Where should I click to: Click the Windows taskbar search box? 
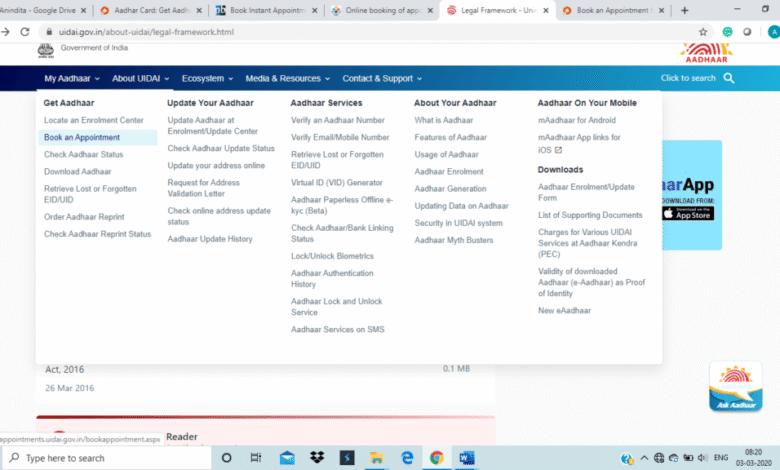coord(108,458)
